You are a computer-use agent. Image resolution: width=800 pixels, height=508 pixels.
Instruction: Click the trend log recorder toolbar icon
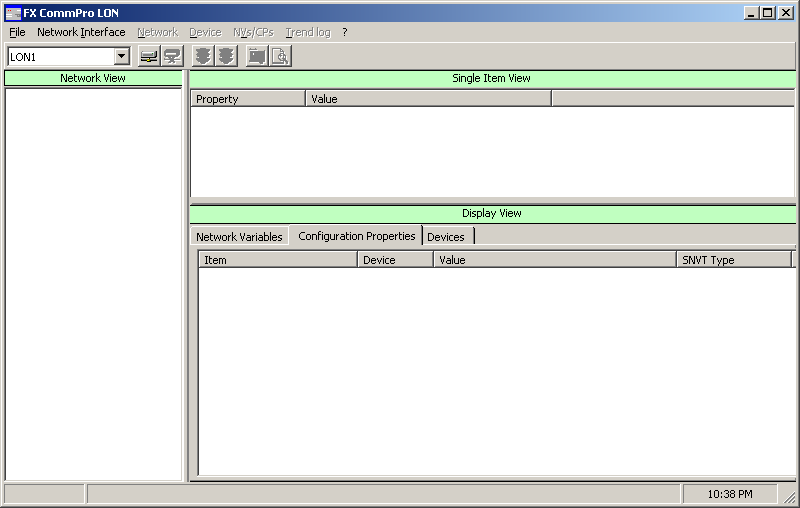257,56
